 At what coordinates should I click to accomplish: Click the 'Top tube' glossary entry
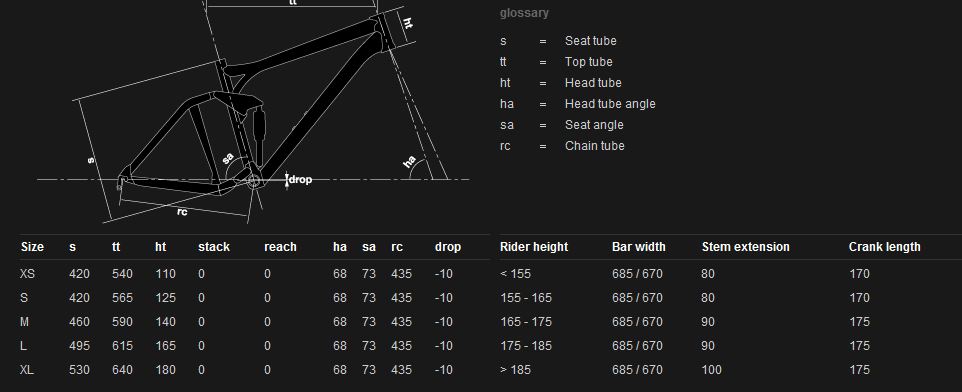coord(588,62)
